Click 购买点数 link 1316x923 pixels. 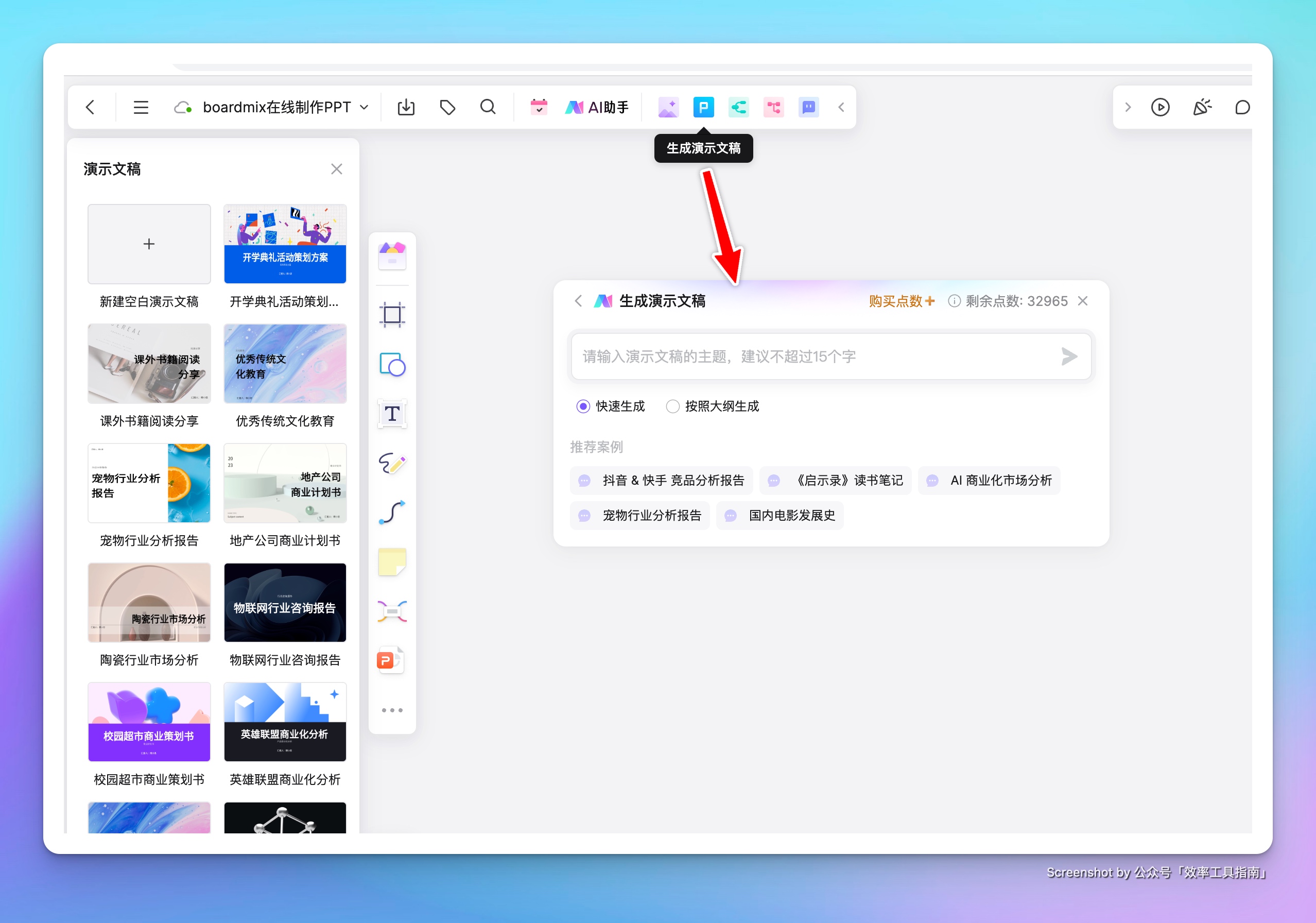coord(902,301)
